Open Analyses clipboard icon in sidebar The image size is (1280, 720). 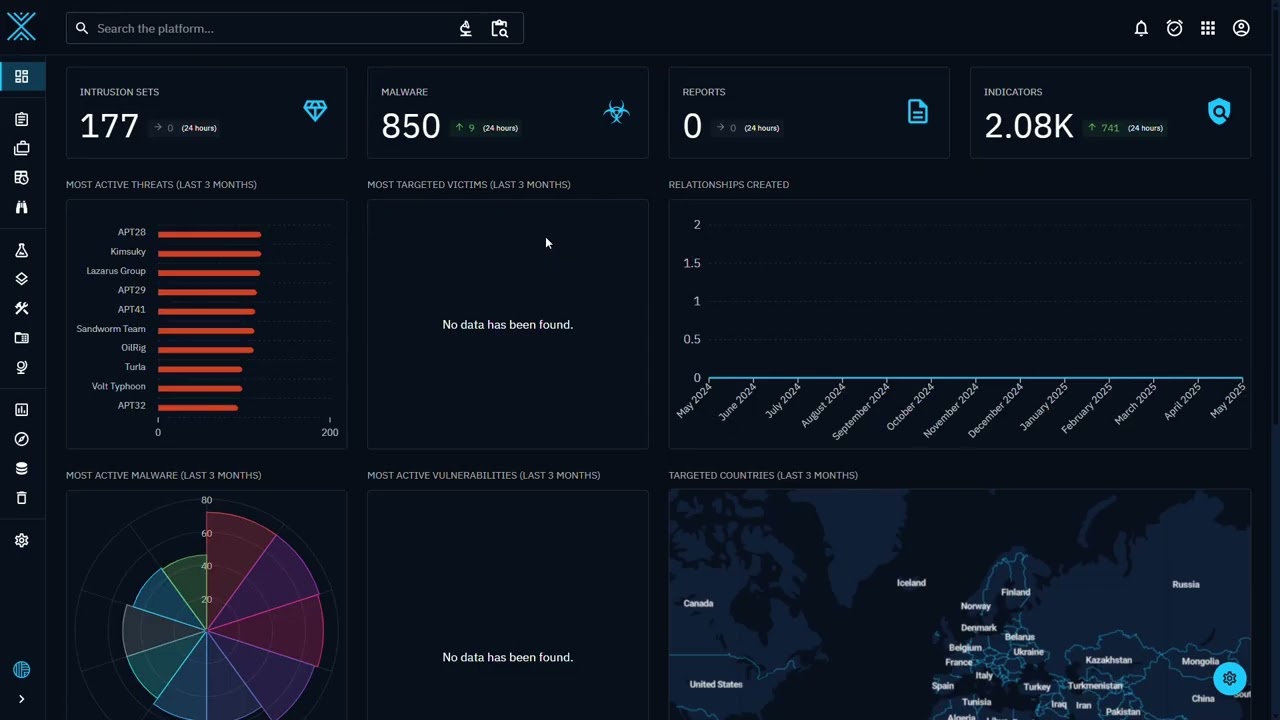coord(21,120)
